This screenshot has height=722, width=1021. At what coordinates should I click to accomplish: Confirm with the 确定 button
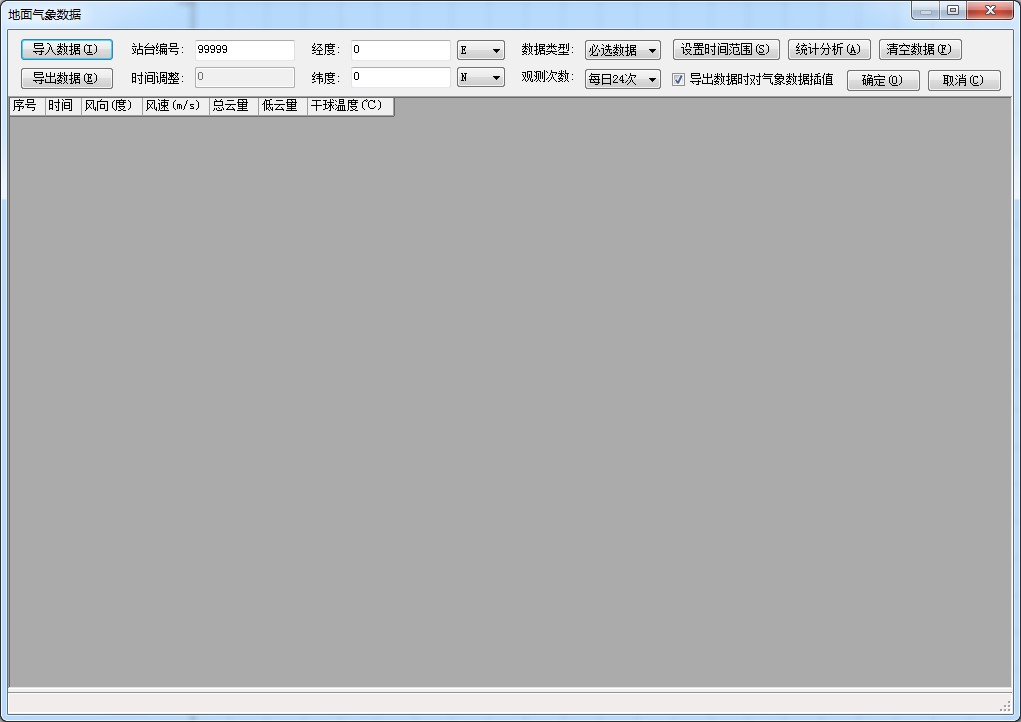(882, 81)
